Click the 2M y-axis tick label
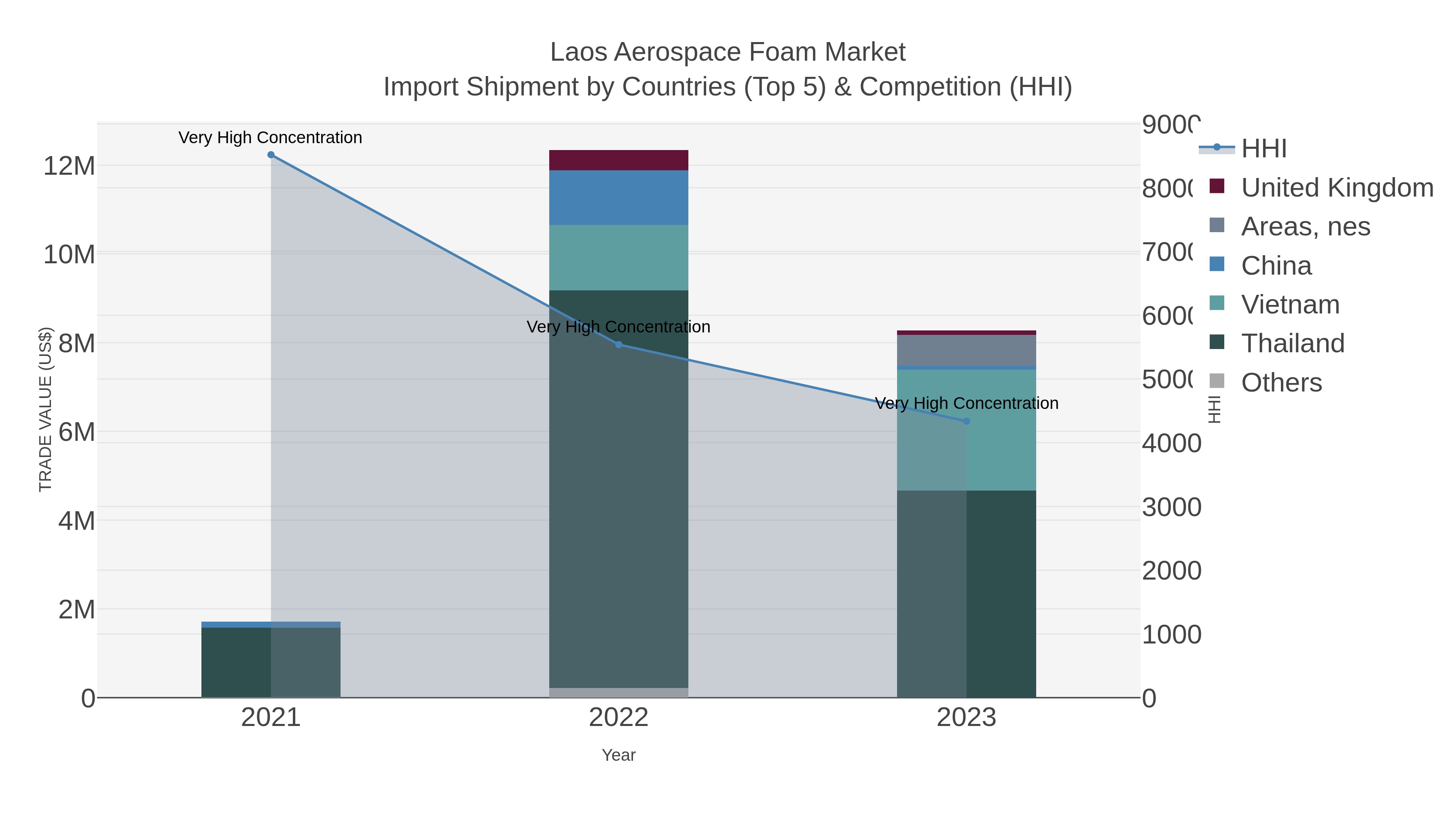 click(x=76, y=610)
